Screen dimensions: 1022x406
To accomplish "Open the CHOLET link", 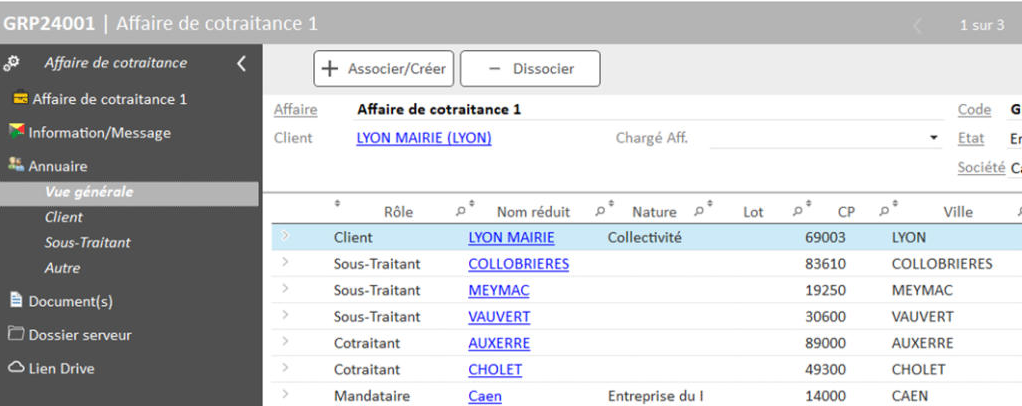I will (495, 370).
